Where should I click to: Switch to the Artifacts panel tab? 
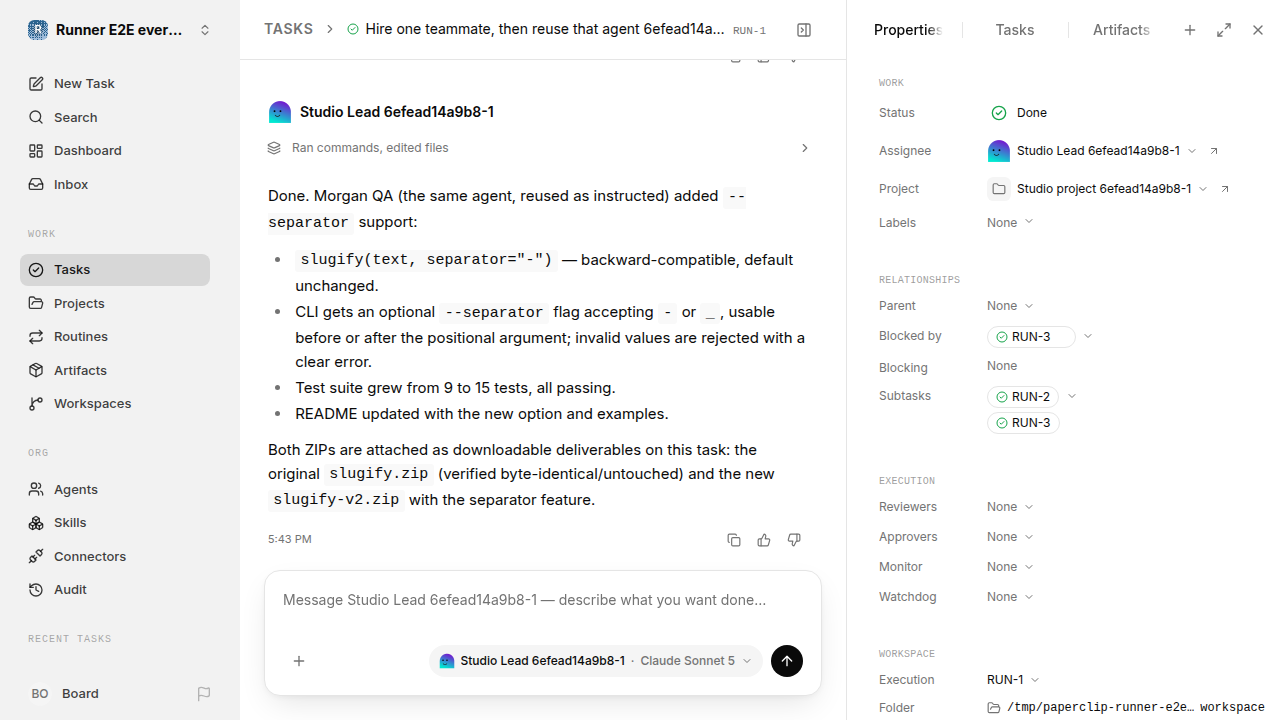click(x=1121, y=30)
